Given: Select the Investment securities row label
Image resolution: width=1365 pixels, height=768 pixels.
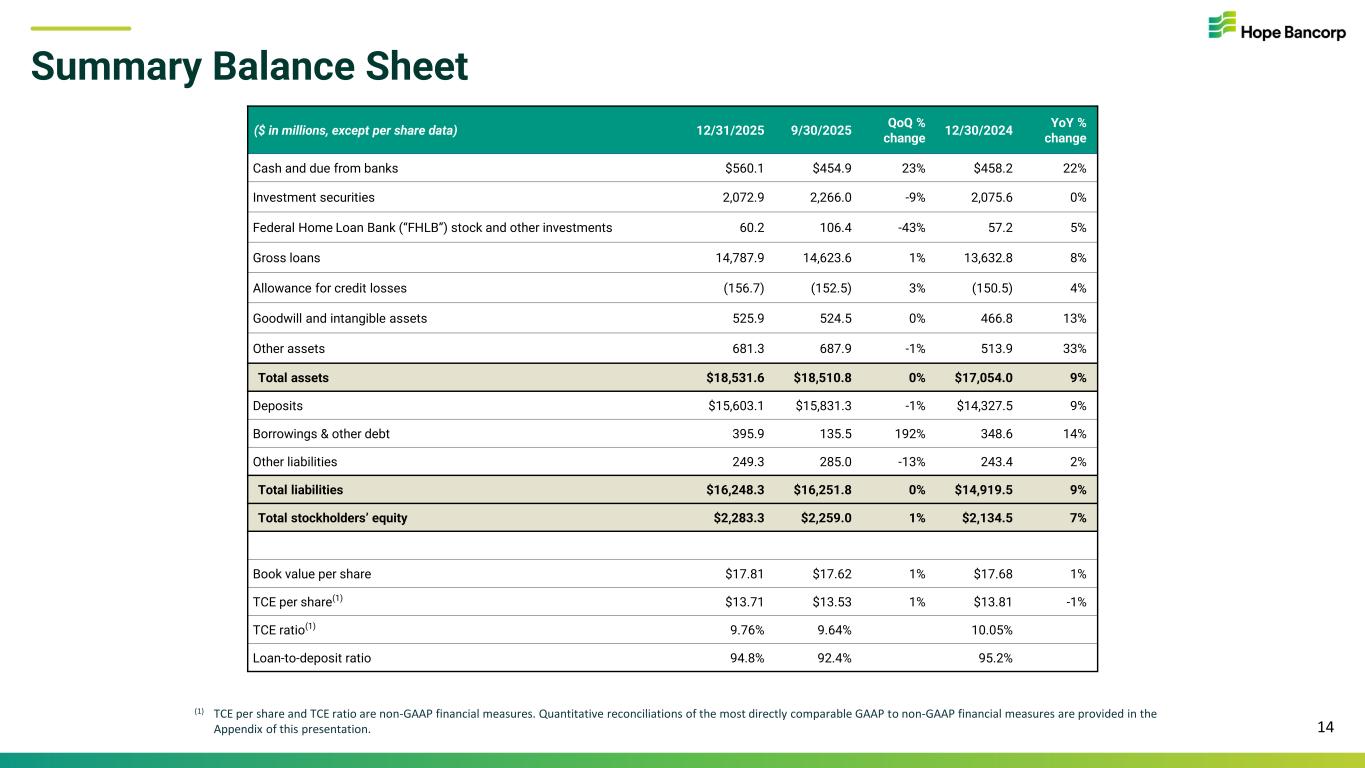Looking at the screenshot, I should [x=313, y=197].
